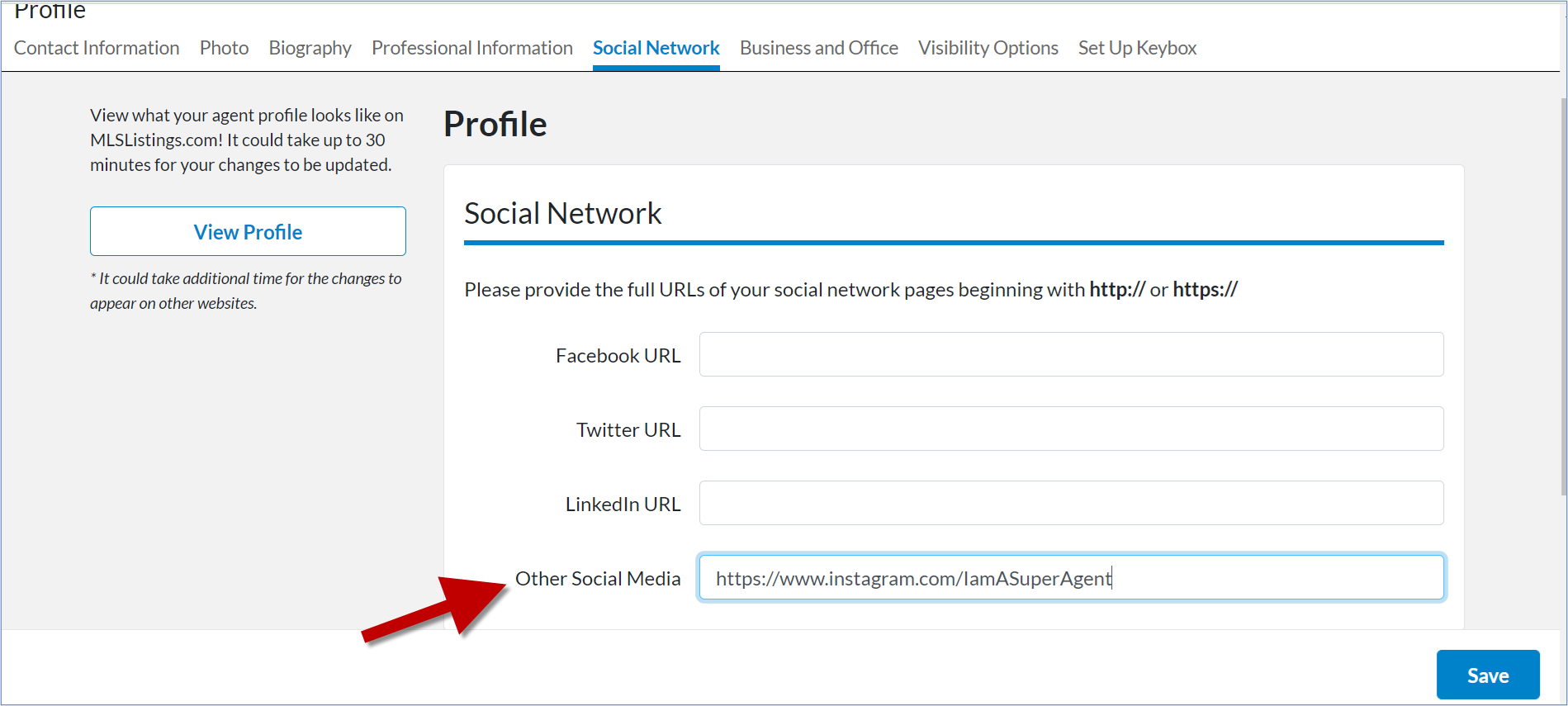Go to the Biography tab
The height and width of the screenshot is (706, 1568).
310,48
